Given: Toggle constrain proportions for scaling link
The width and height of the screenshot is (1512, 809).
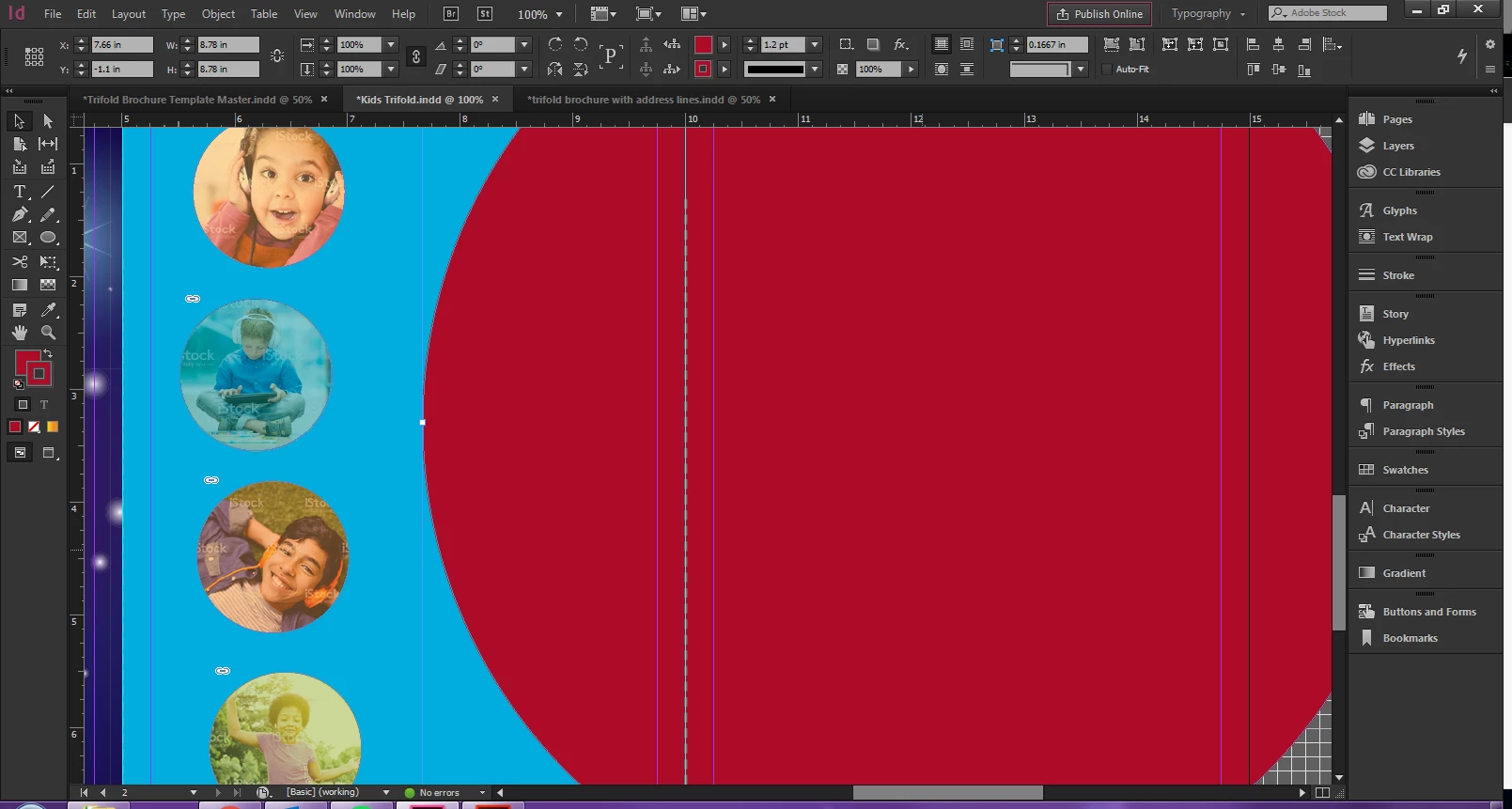Looking at the screenshot, I should point(416,56).
